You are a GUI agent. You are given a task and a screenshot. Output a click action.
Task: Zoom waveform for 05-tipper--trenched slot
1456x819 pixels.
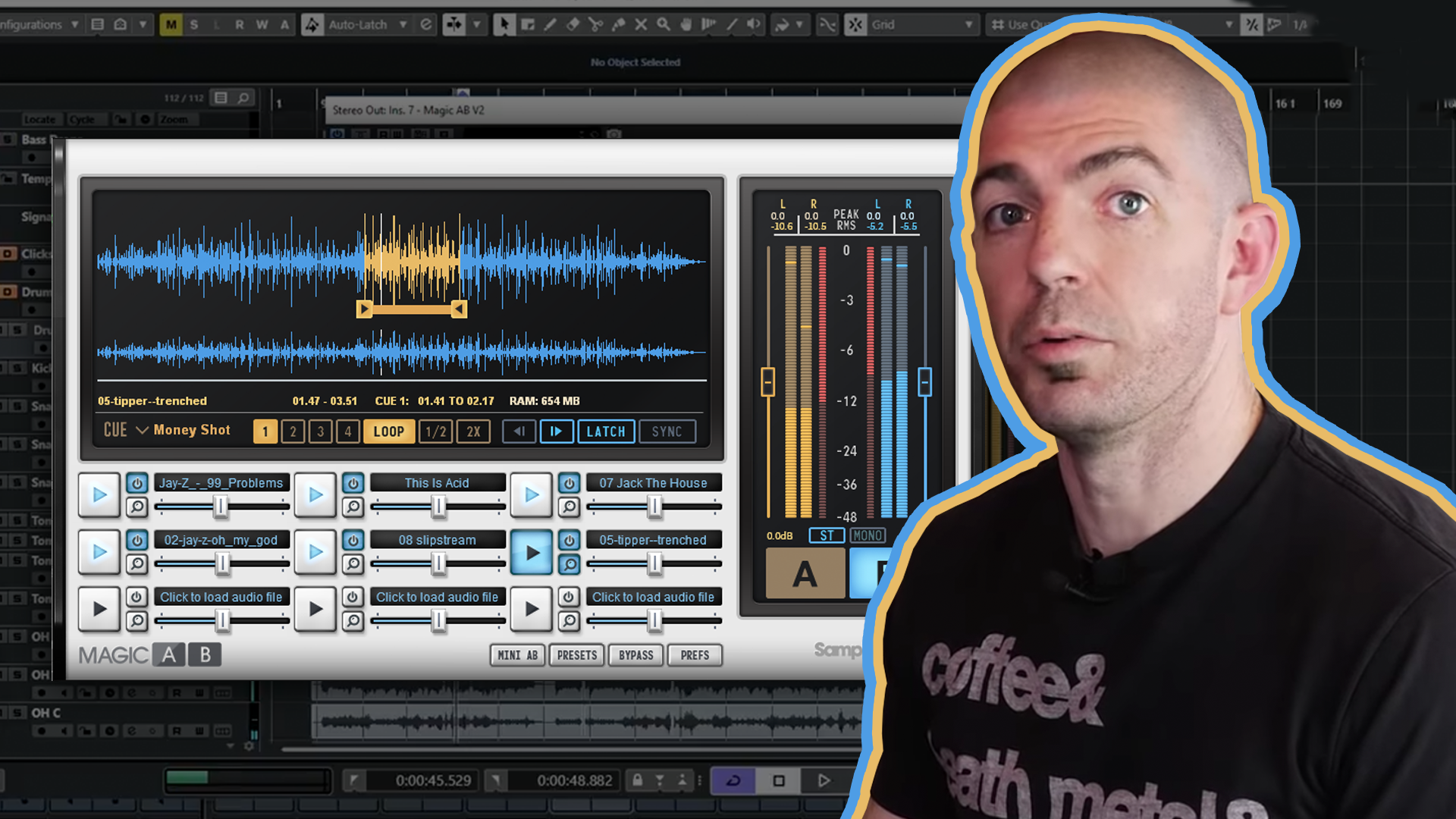(569, 563)
